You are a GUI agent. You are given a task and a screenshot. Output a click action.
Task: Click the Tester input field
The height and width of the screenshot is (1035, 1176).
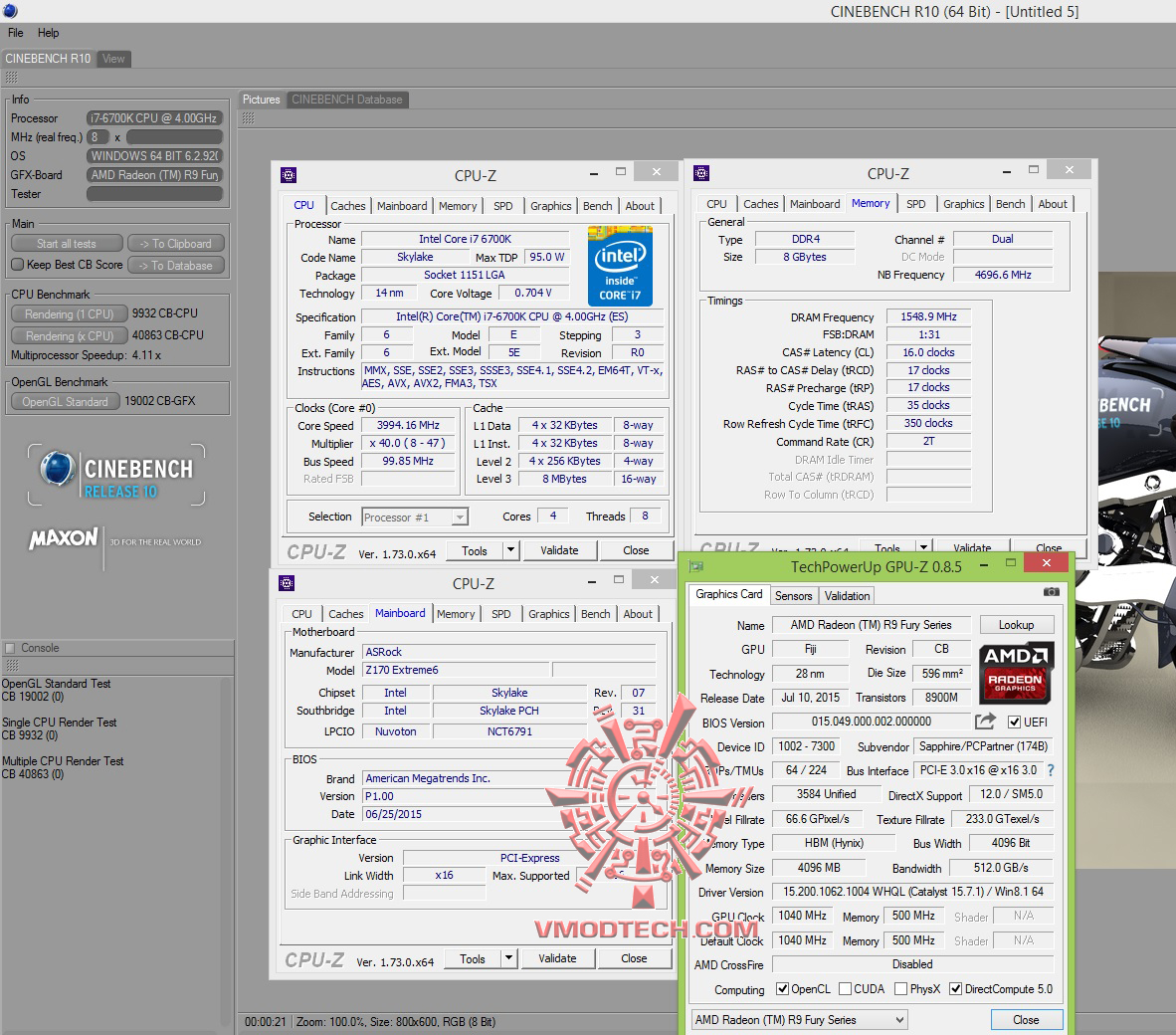[x=154, y=193]
